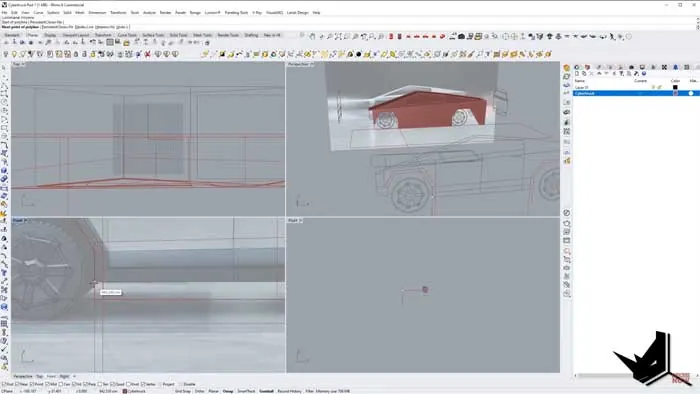Viewport: 700px width, 394px height.
Task: Click the Cybertruck layer color swatch
Action: 675,93
